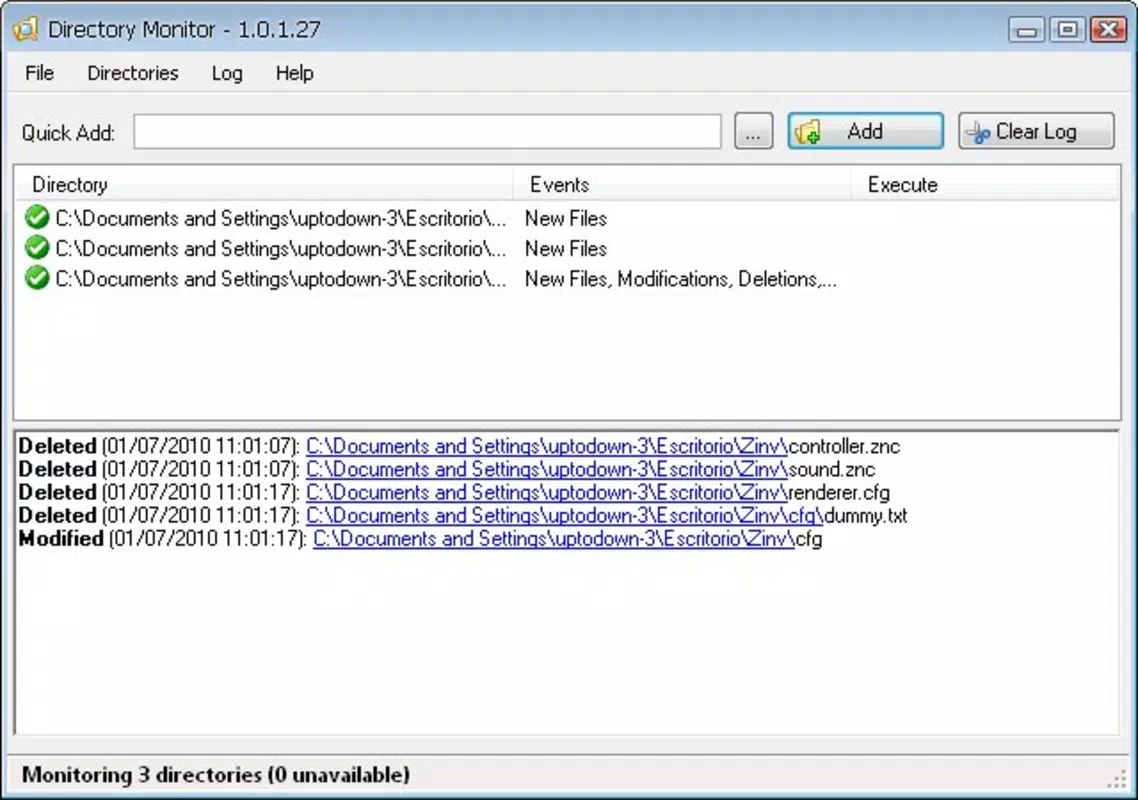Click the Directory column header
Image resolution: width=1138 pixels, height=800 pixels.
click(x=264, y=184)
